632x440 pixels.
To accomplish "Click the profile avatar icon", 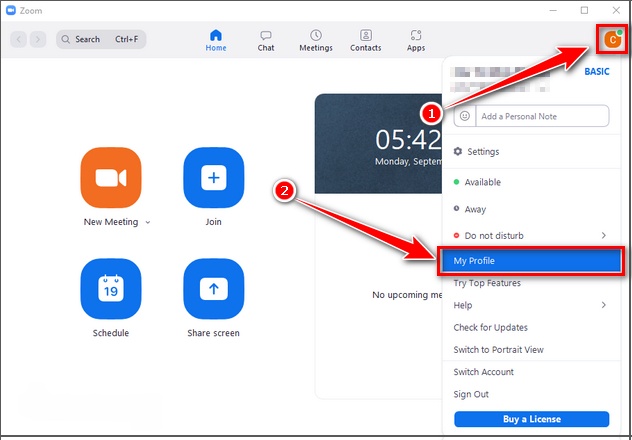I will (x=612, y=39).
